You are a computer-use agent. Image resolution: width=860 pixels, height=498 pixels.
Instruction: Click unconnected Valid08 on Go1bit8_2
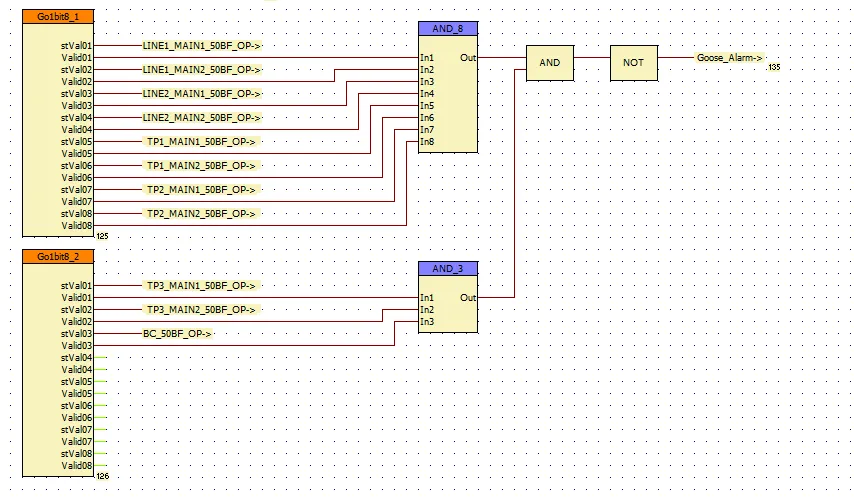(x=77, y=466)
